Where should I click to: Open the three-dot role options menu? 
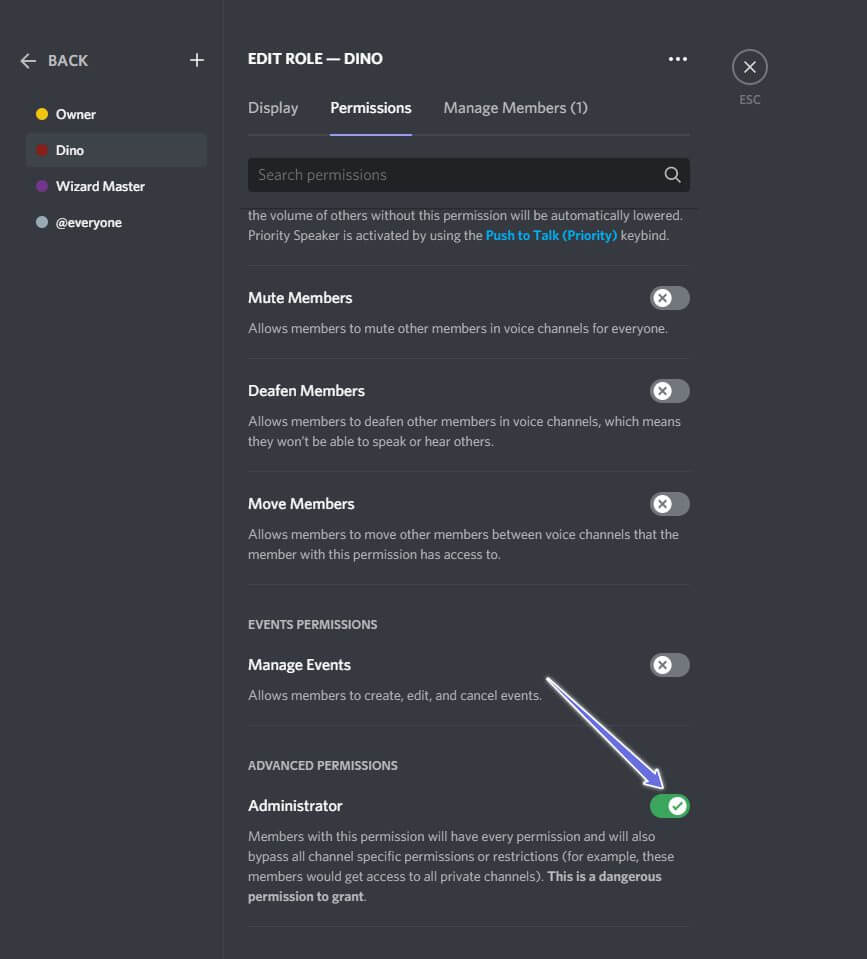(677, 59)
